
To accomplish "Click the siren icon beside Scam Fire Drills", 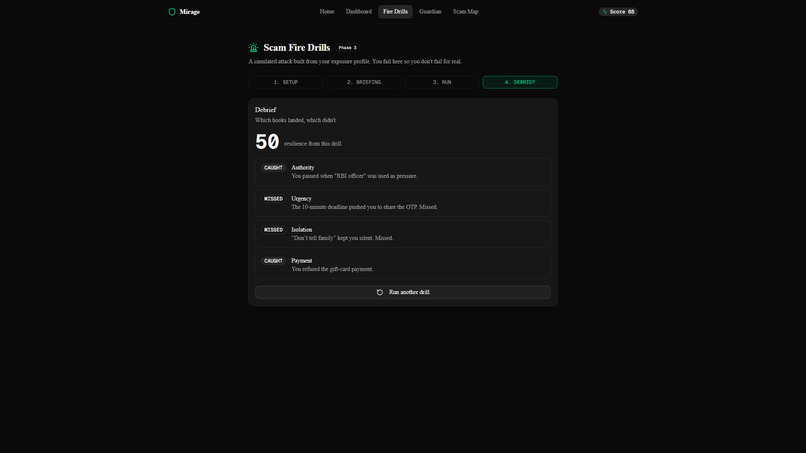I will pyautogui.click(x=253, y=47).
